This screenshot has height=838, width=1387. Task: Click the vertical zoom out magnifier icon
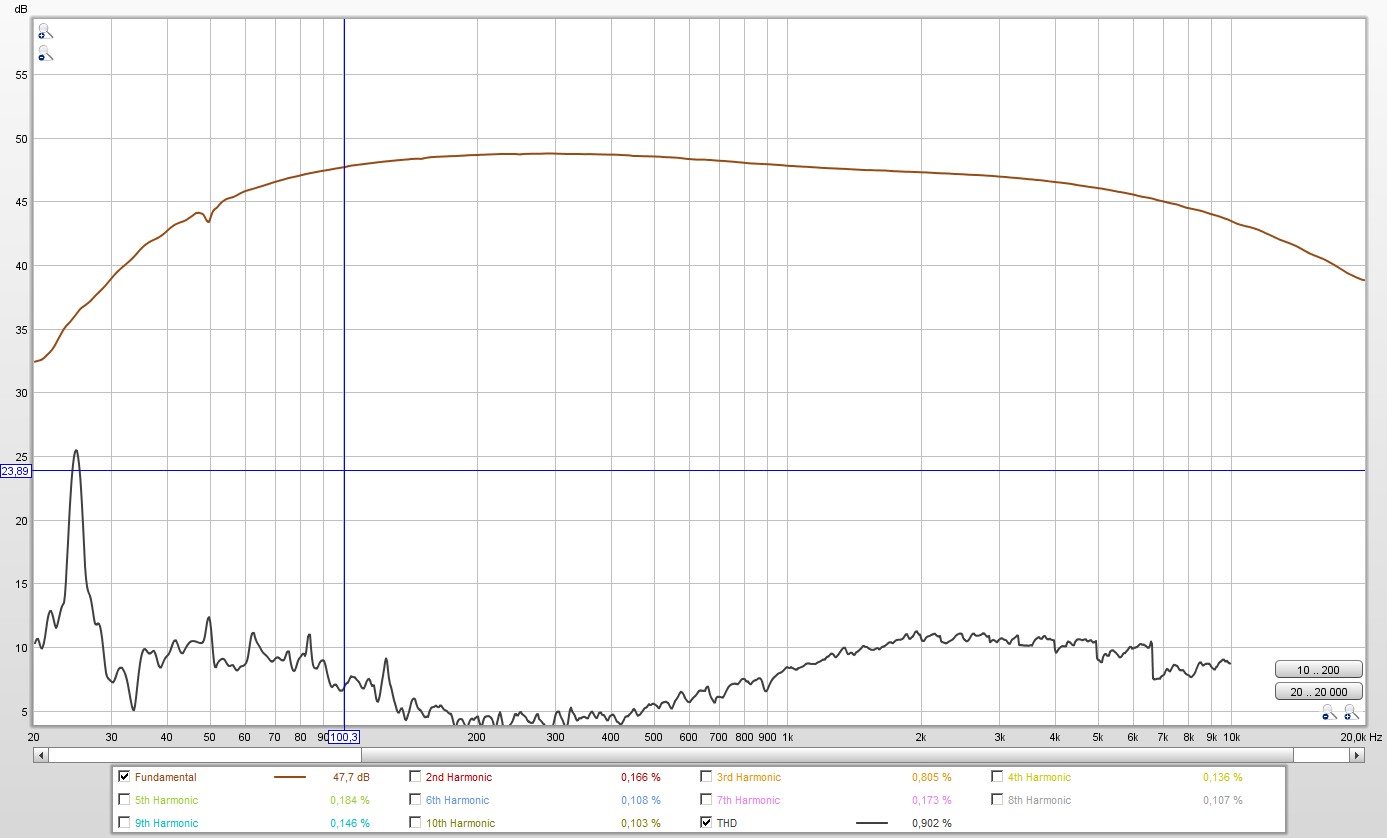pos(44,53)
